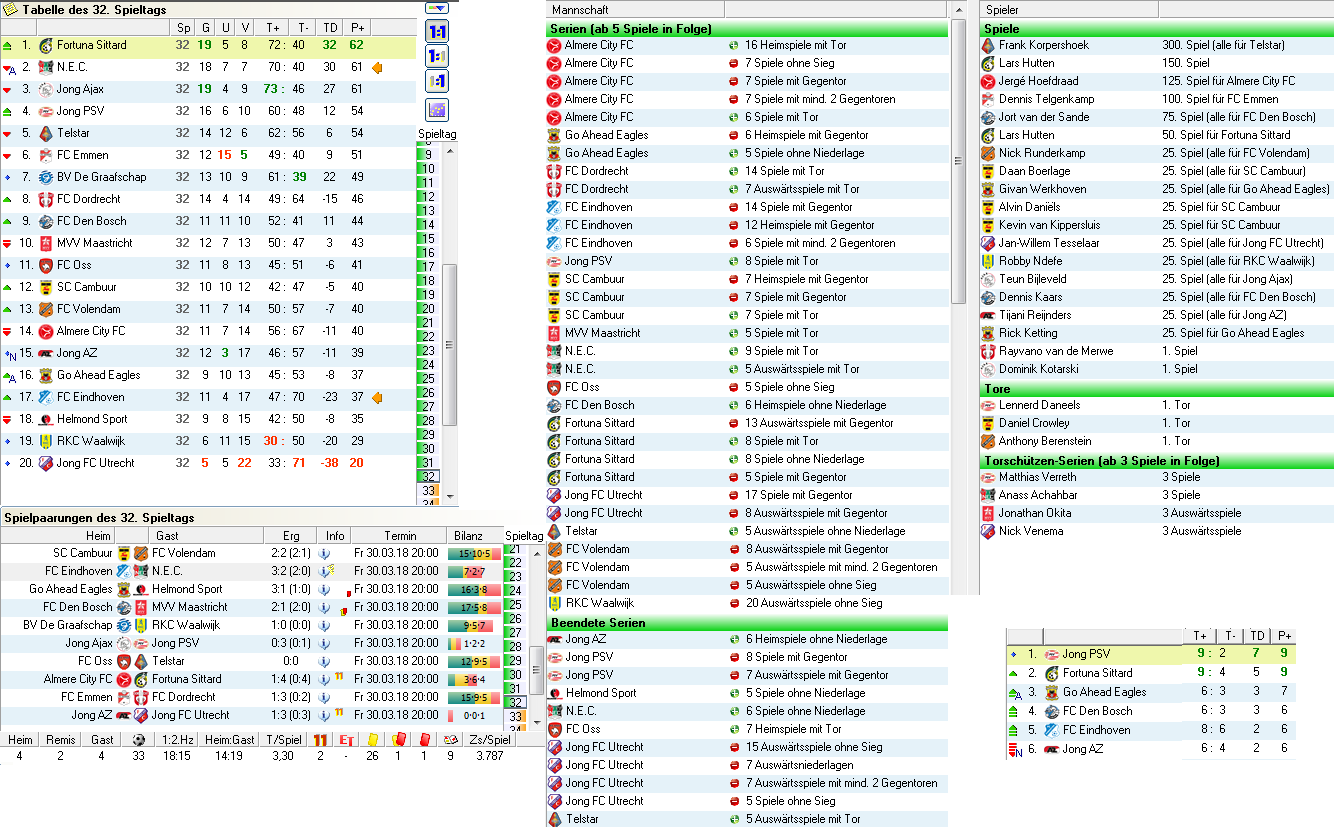The width and height of the screenshot is (1334, 830).
Task: Click the 'Termin' column header in fixtures
Action: [399, 535]
